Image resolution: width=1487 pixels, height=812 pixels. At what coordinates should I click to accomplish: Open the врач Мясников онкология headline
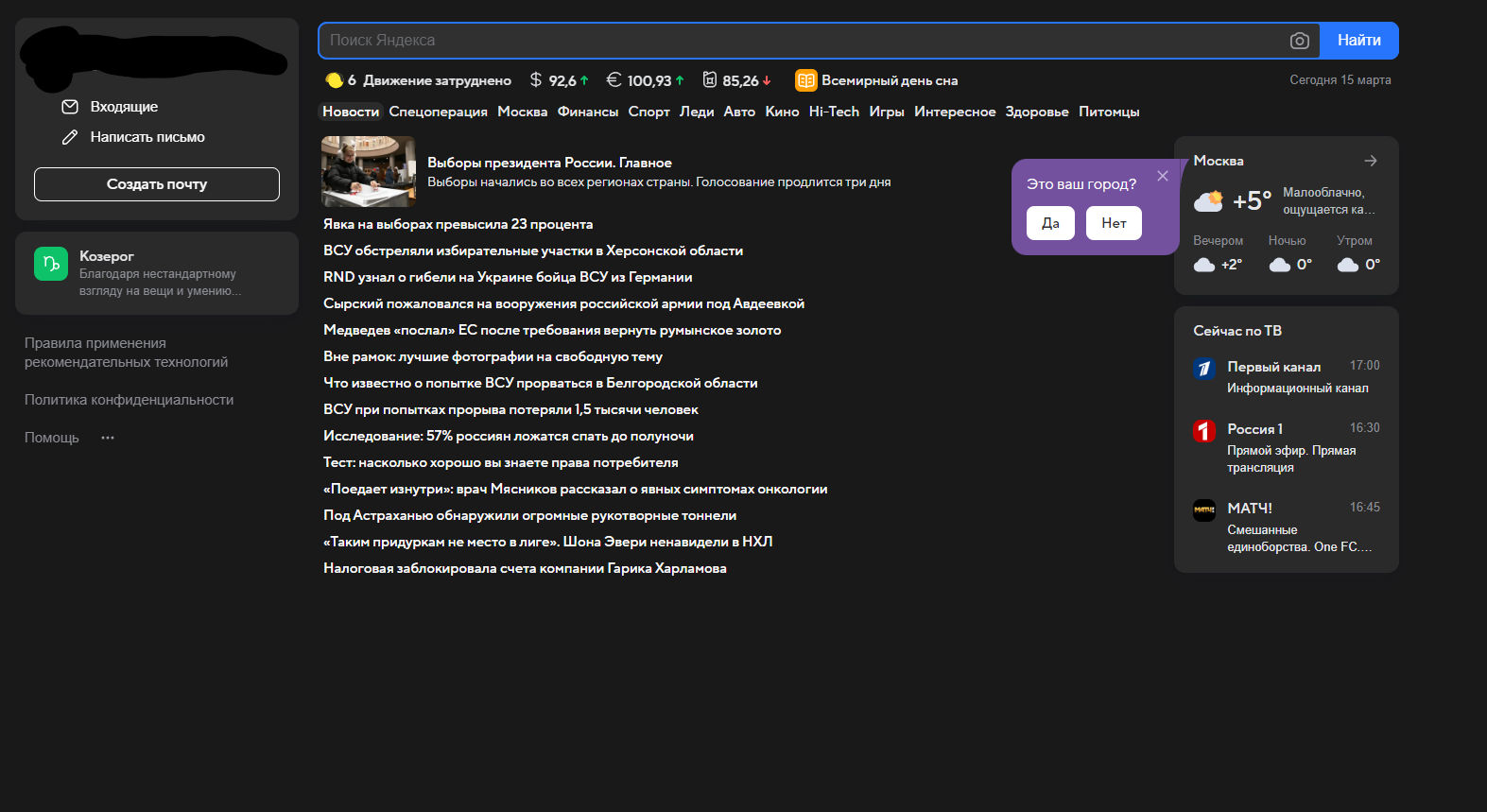point(576,489)
